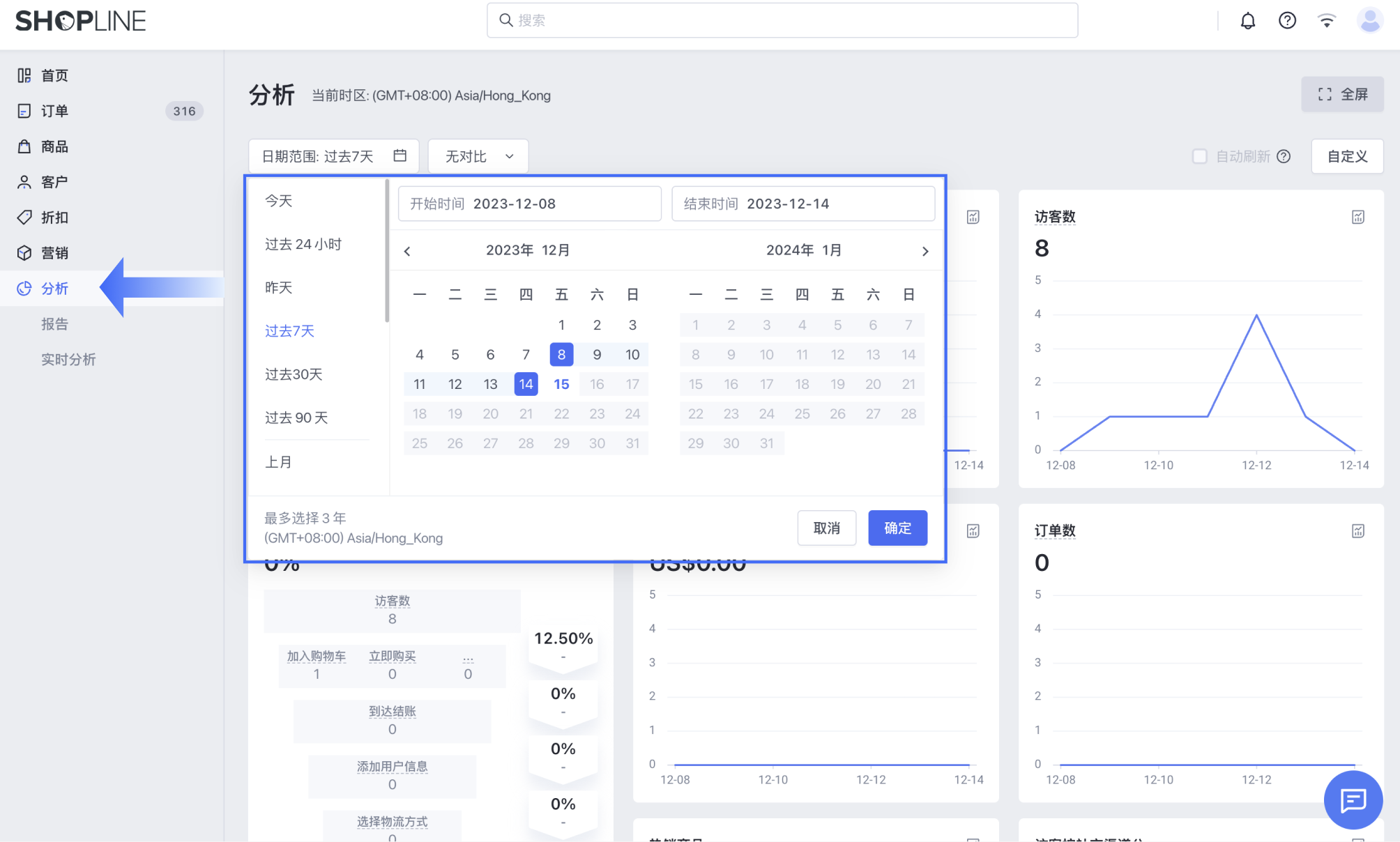Select 报告 in the sidebar menu
Viewport: 1400px width, 842px height.
click(x=55, y=323)
